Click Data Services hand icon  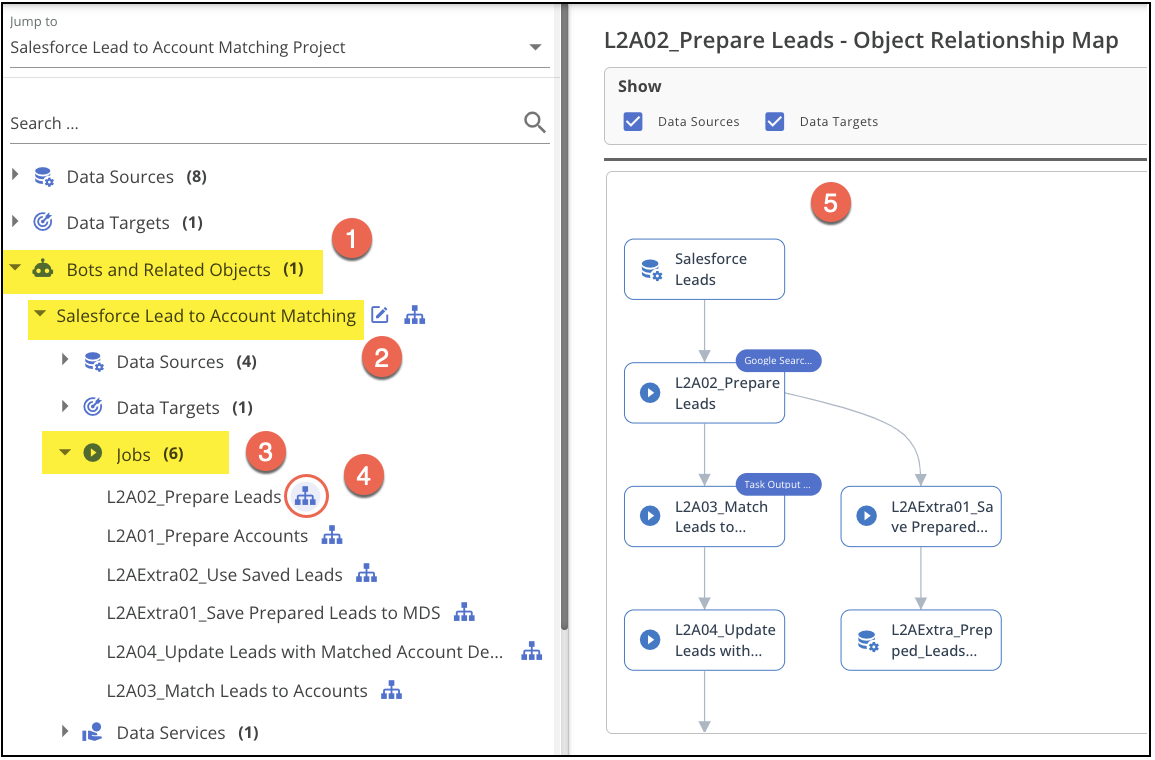click(92, 732)
